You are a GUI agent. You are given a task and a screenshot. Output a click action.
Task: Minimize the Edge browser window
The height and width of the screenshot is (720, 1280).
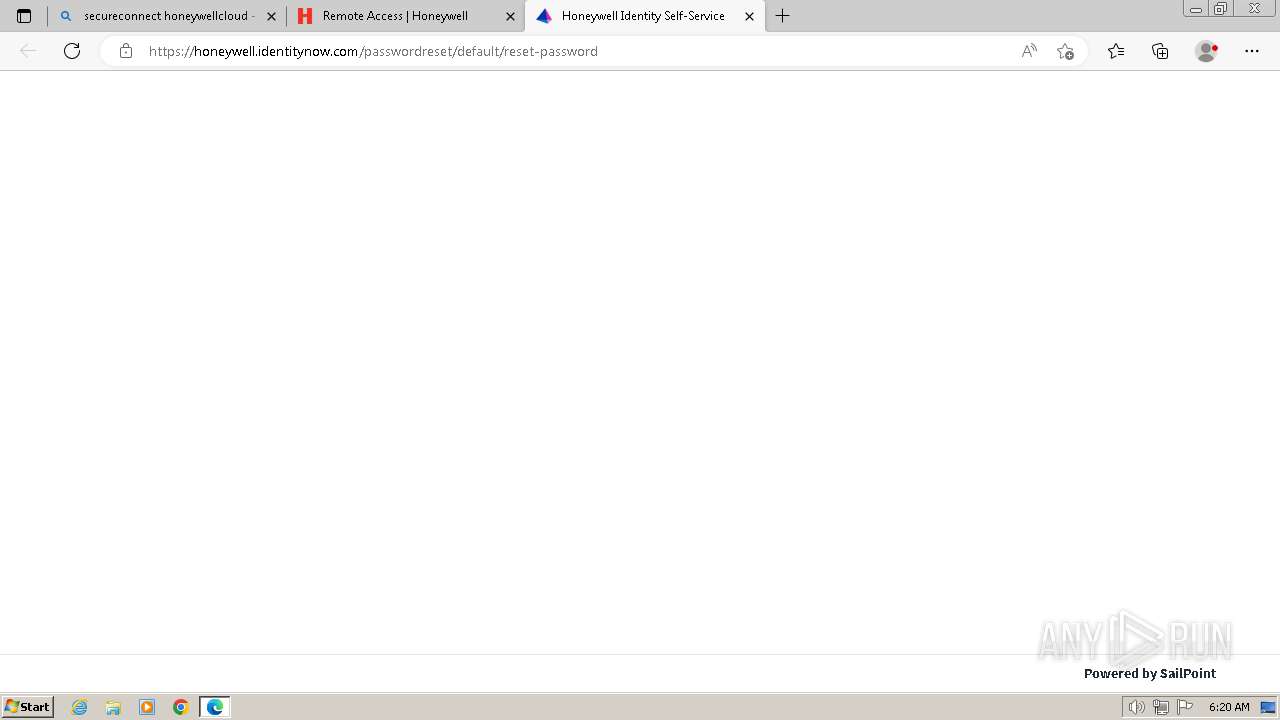point(1195,9)
